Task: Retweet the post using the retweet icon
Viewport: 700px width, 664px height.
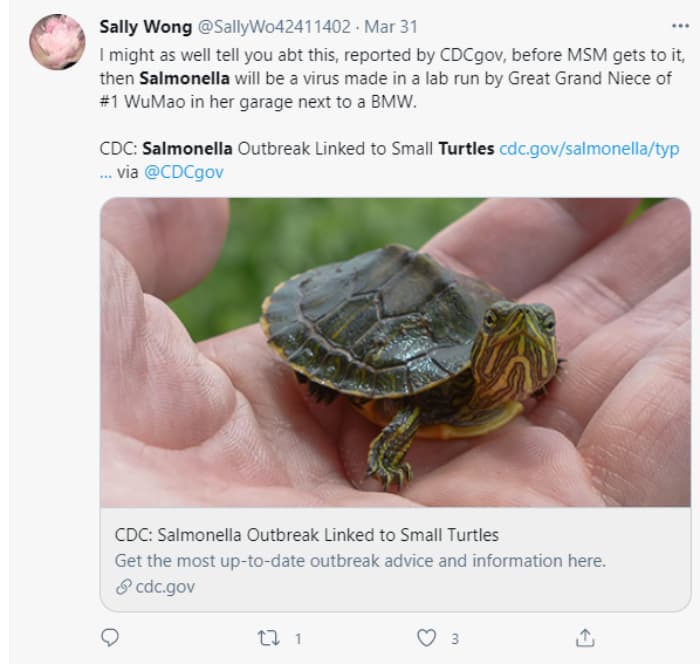Action: coord(268,637)
